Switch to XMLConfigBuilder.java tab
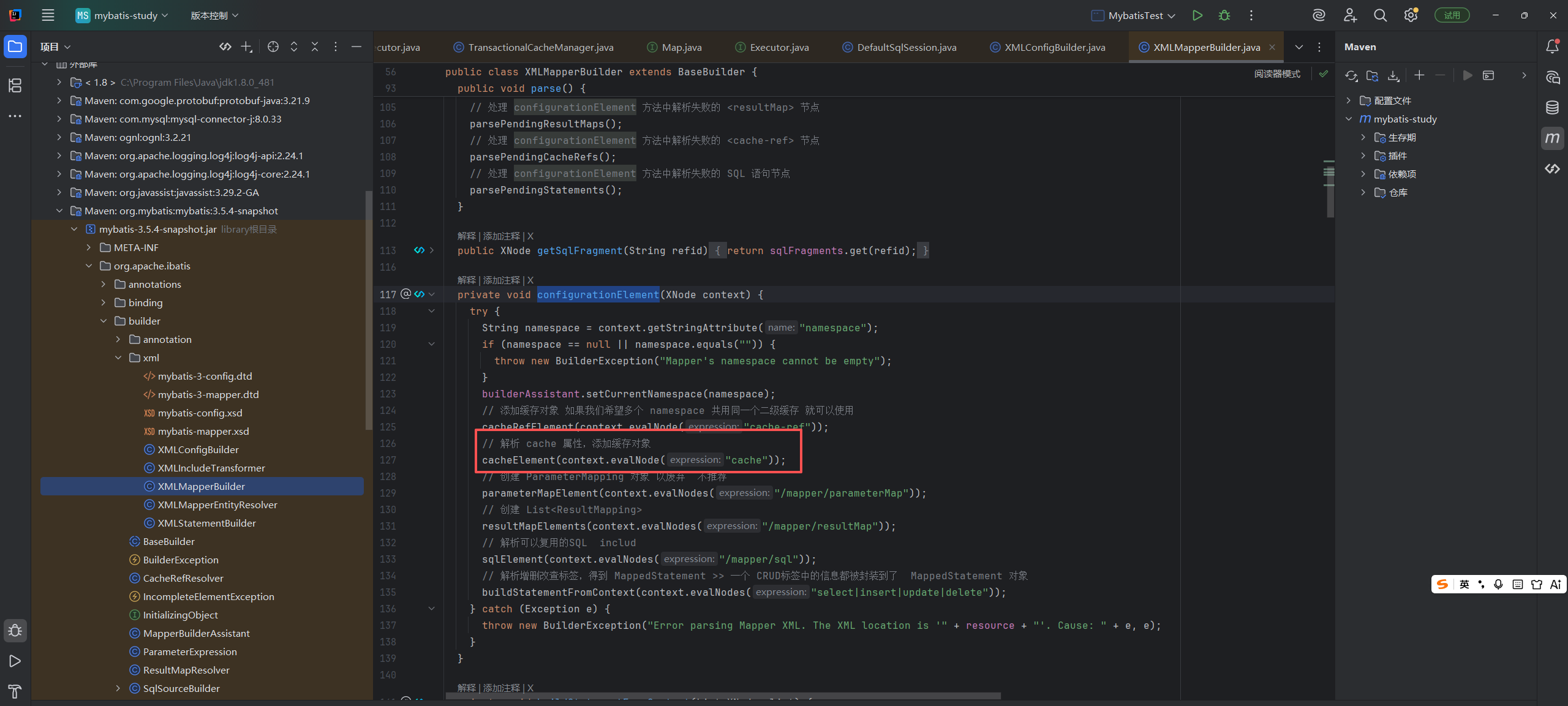 [1047, 47]
